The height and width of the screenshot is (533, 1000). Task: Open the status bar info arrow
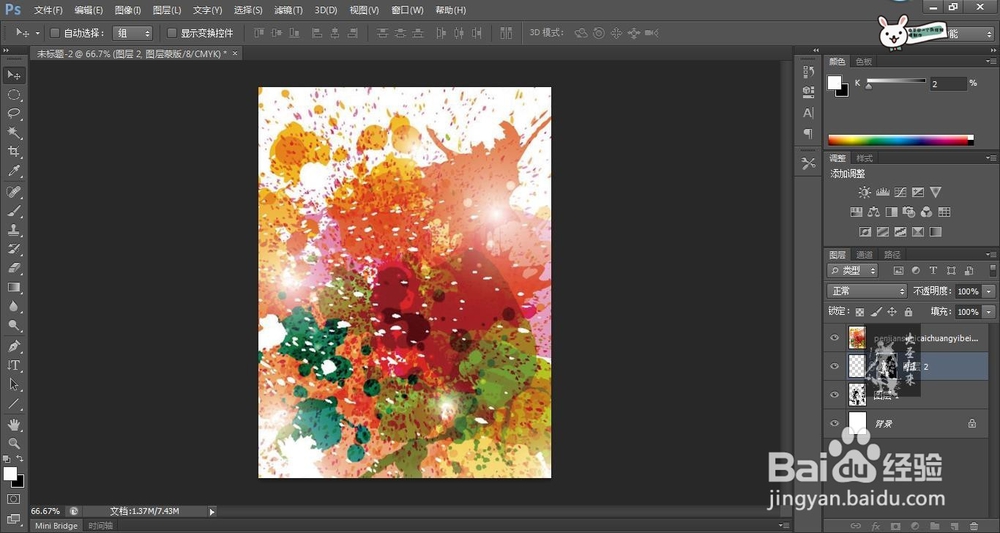[212, 511]
